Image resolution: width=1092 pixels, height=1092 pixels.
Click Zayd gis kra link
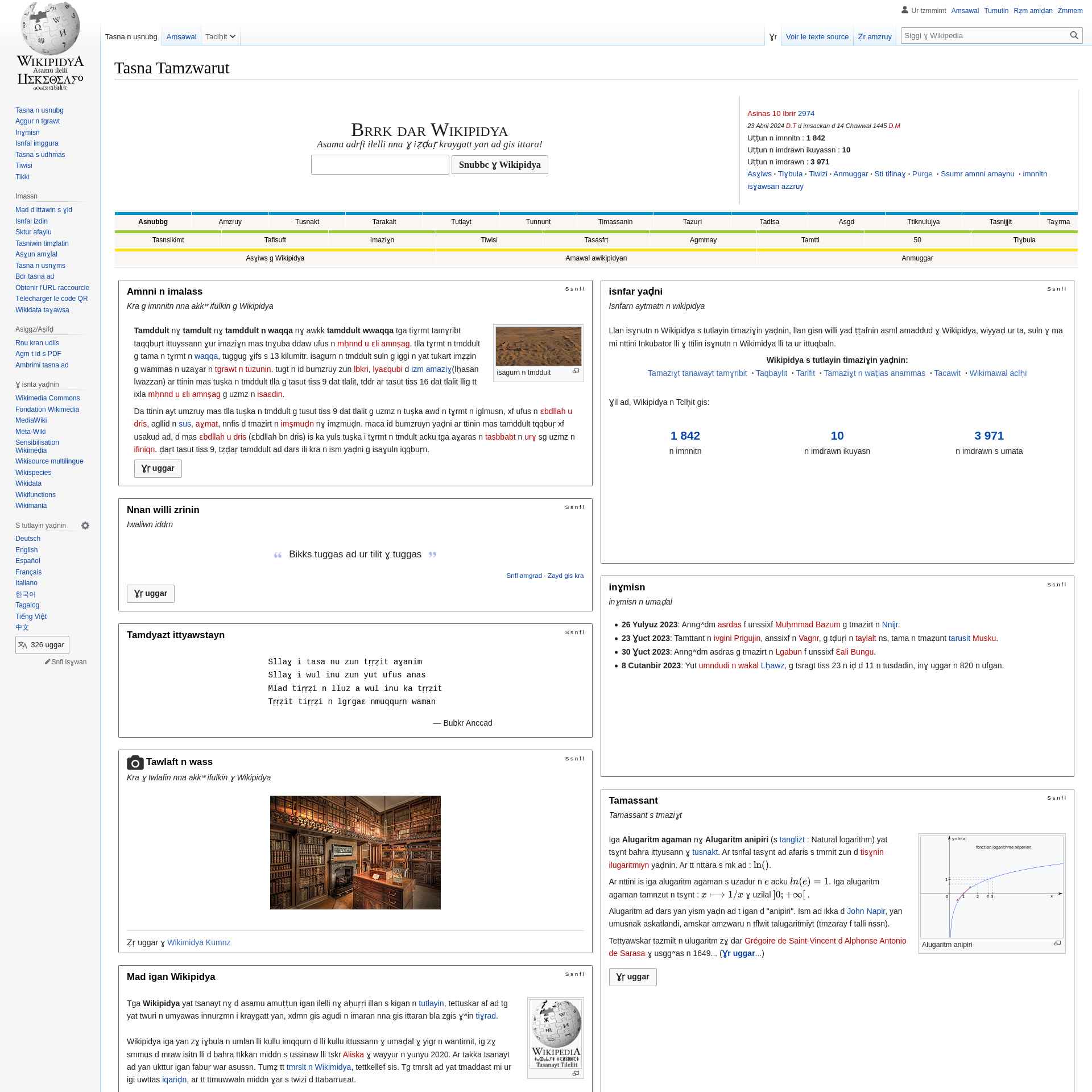[x=565, y=576]
